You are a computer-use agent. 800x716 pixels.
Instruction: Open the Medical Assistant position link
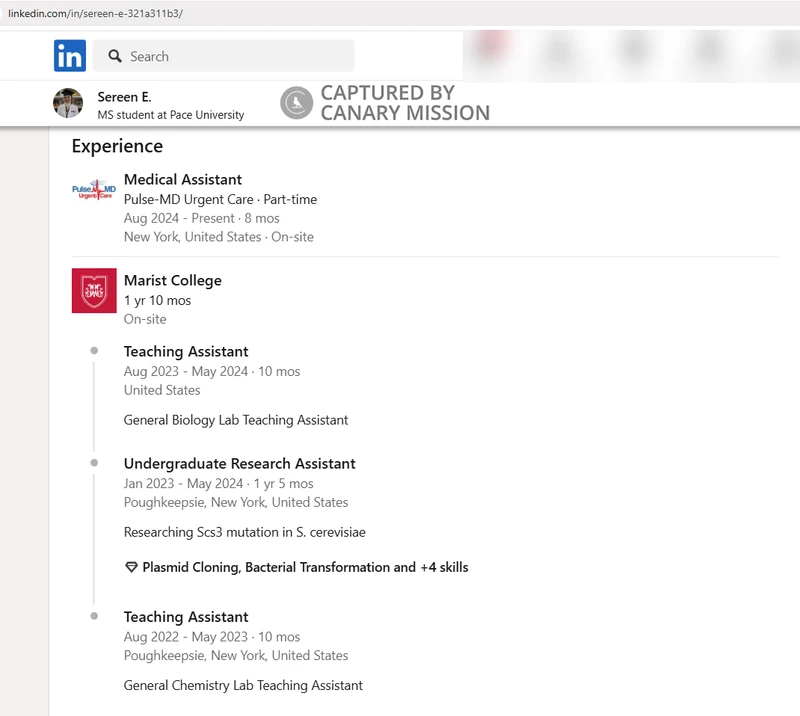[x=183, y=179]
